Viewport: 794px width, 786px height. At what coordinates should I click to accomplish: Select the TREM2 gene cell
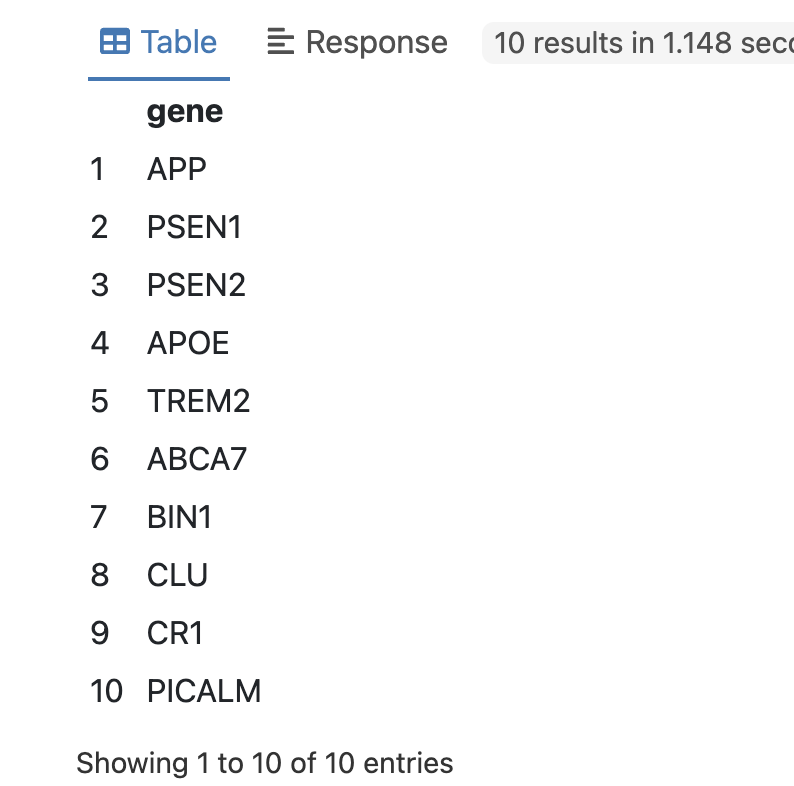point(198,401)
